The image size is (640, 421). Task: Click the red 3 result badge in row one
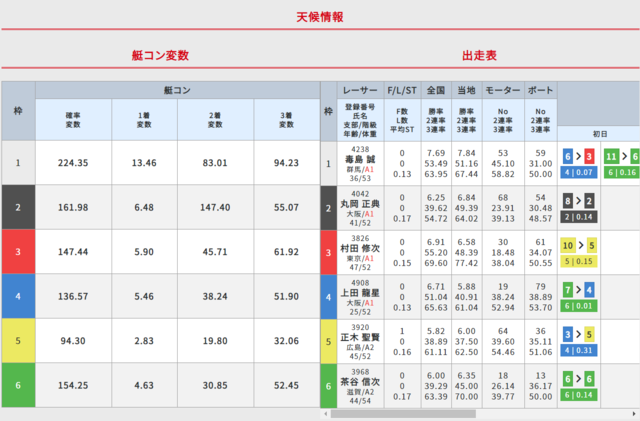(x=590, y=156)
